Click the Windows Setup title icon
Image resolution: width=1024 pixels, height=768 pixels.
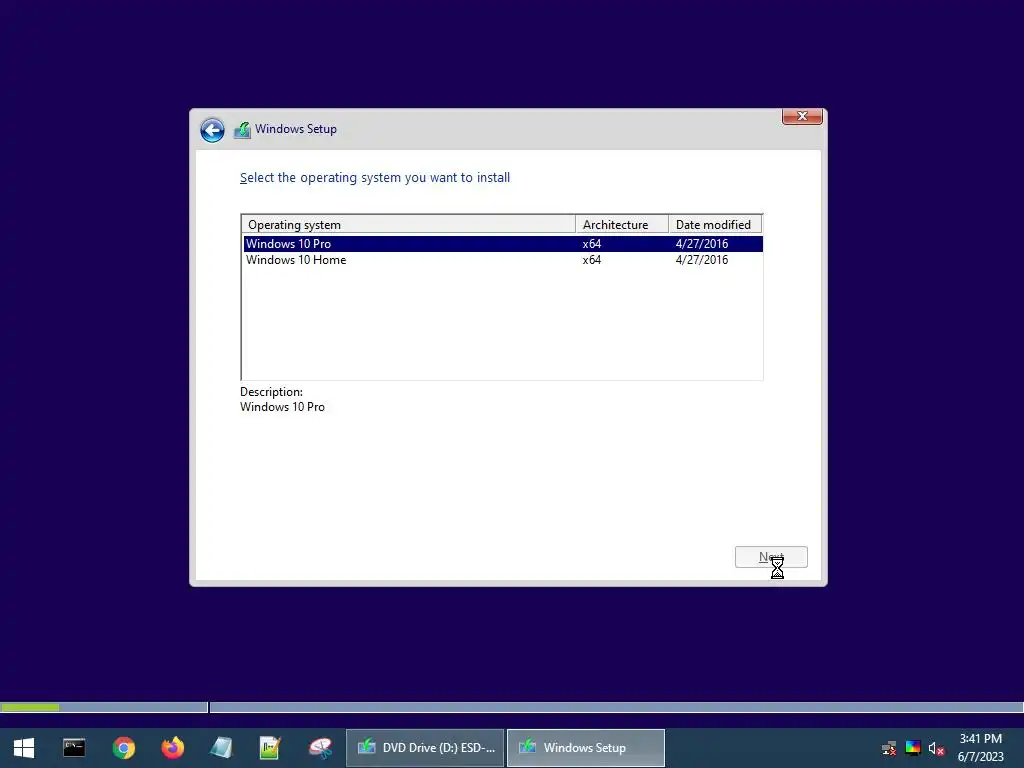pos(242,129)
